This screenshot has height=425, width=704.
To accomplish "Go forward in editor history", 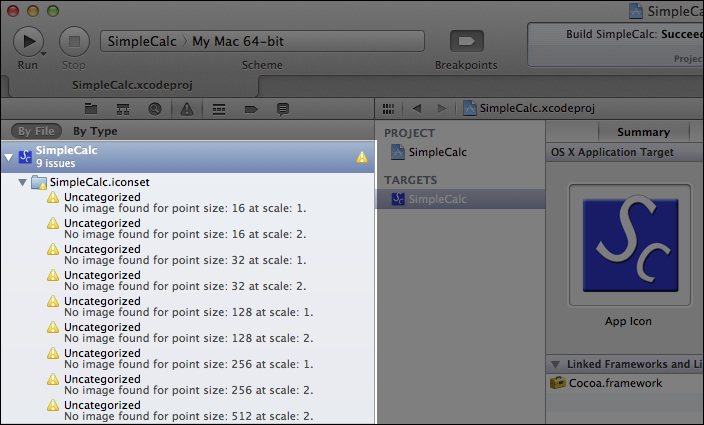I will point(442,108).
